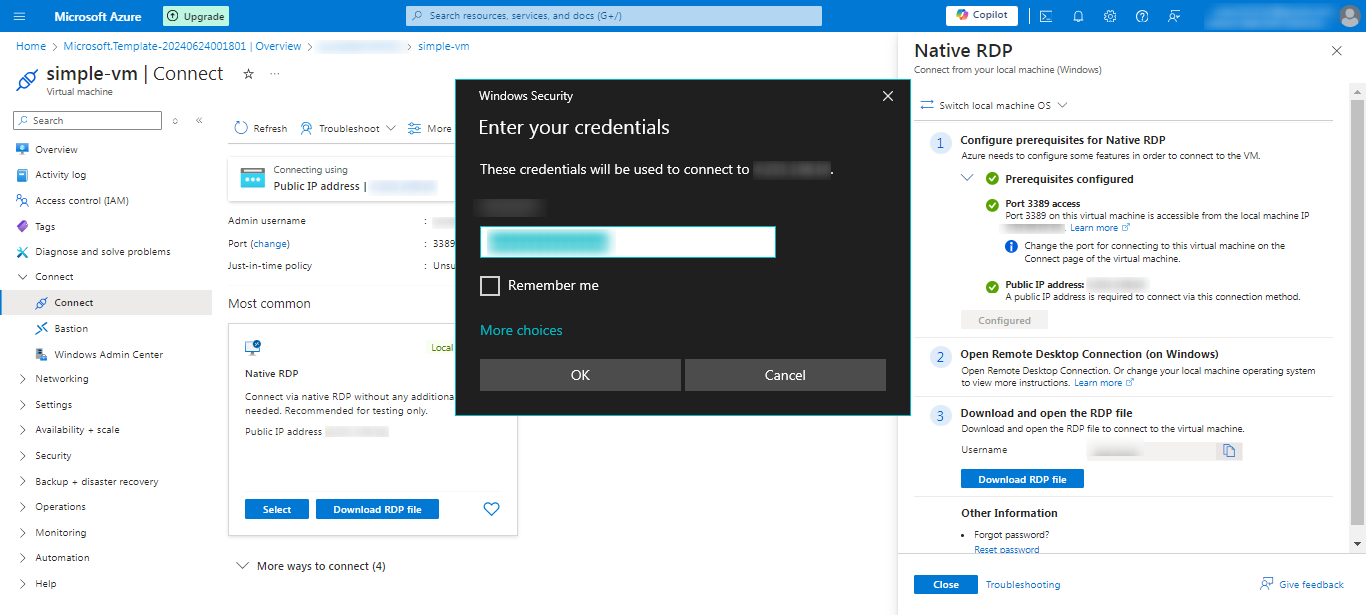Expand the Networking section
The height and width of the screenshot is (615, 1366).
point(23,379)
